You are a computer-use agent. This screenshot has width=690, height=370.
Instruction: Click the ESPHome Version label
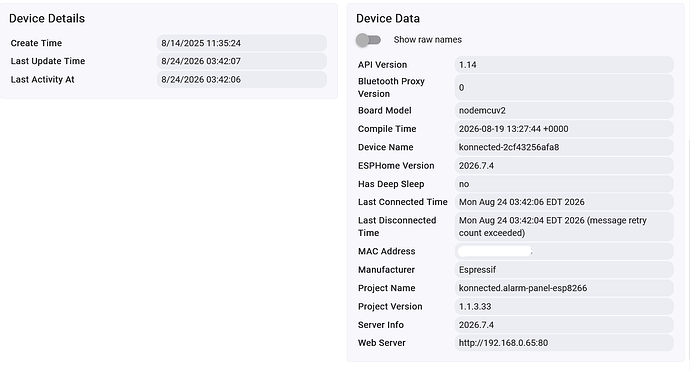coord(396,166)
